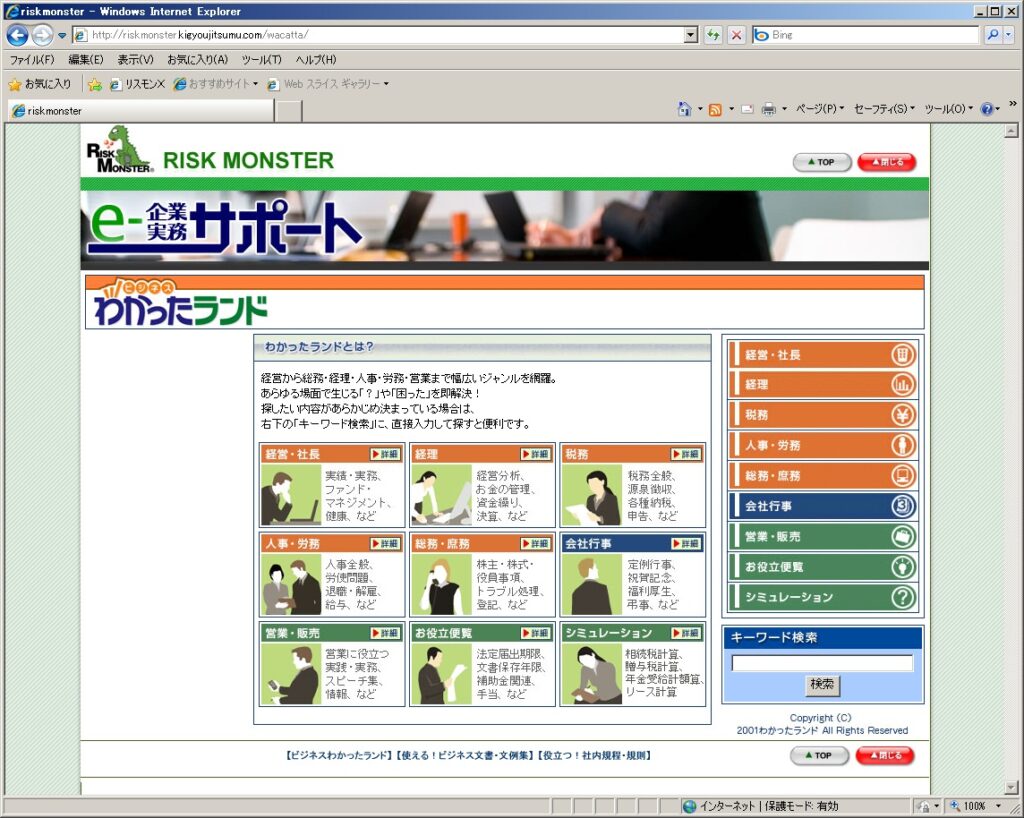The image size is (1024, 818).
Task: Open the お気に入り(A) menu
Action: tap(197, 60)
